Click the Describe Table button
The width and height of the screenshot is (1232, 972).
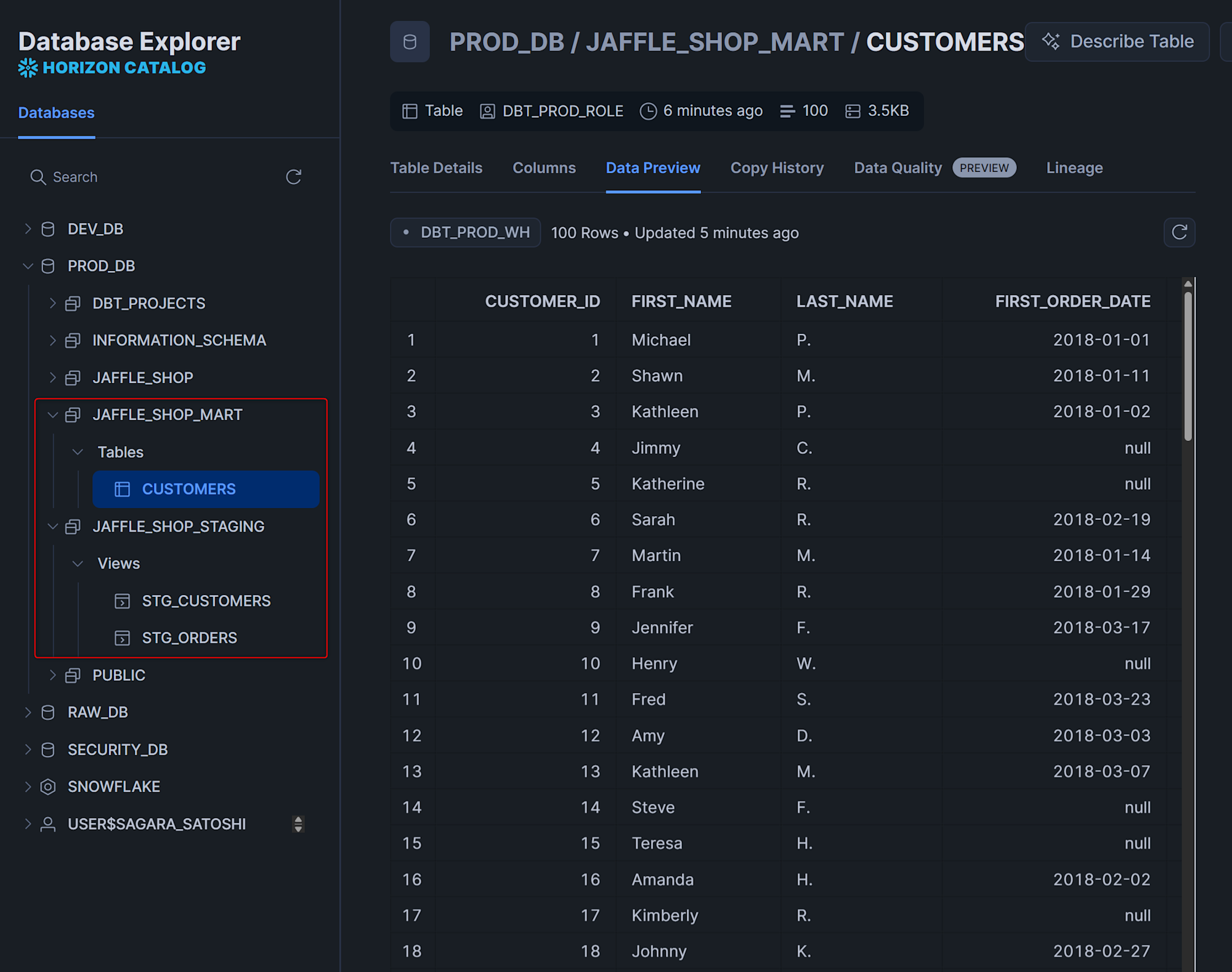(1117, 41)
